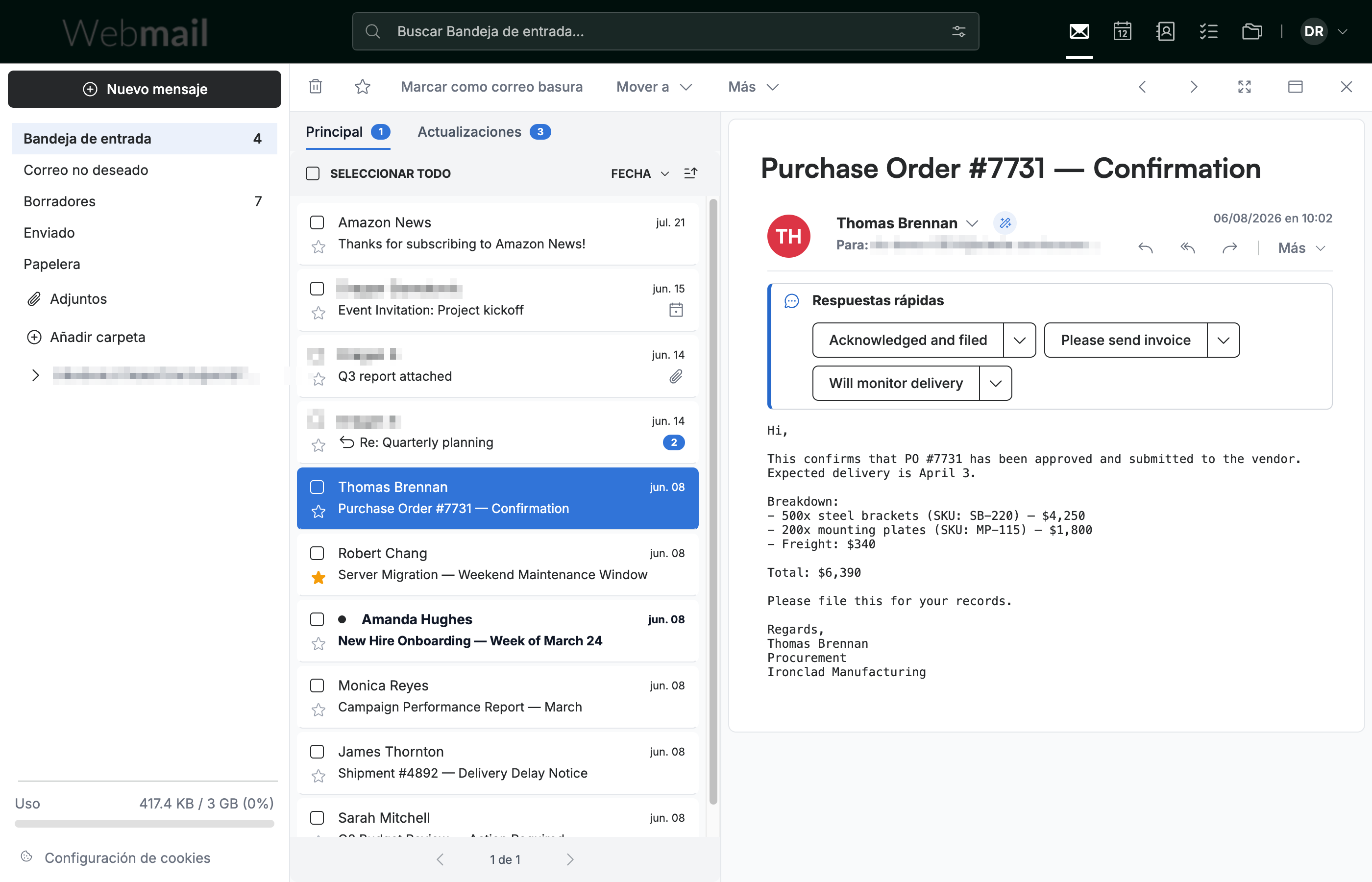Image resolution: width=1372 pixels, height=882 pixels.
Task: Expand options for Will monitor delivery reply
Action: click(995, 383)
